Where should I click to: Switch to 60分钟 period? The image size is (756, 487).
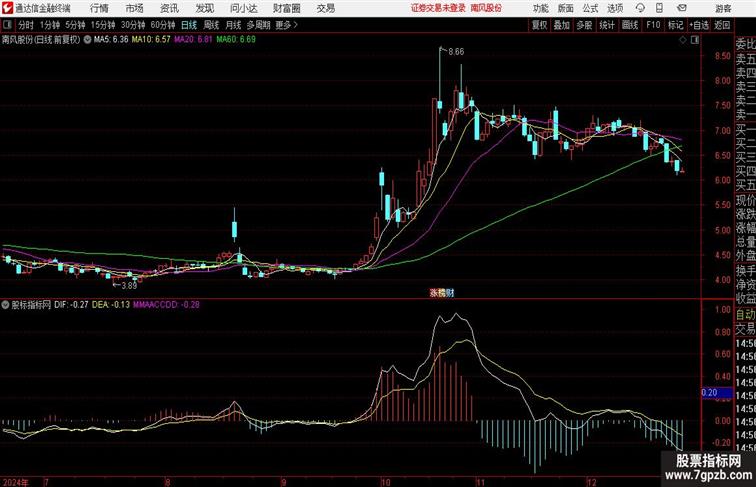click(163, 25)
